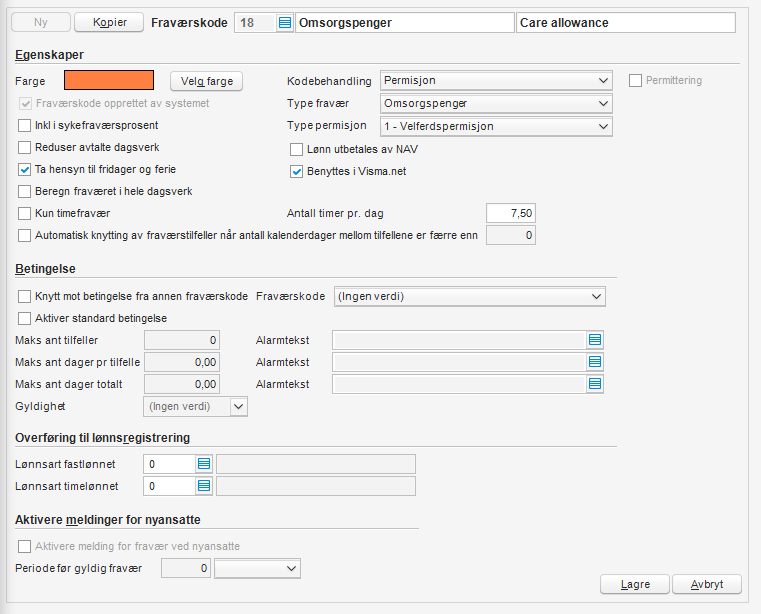Open lookup icon for Maks ant dager pr tilfelle Alarmtekst
761x614 pixels.
coord(595,362)
